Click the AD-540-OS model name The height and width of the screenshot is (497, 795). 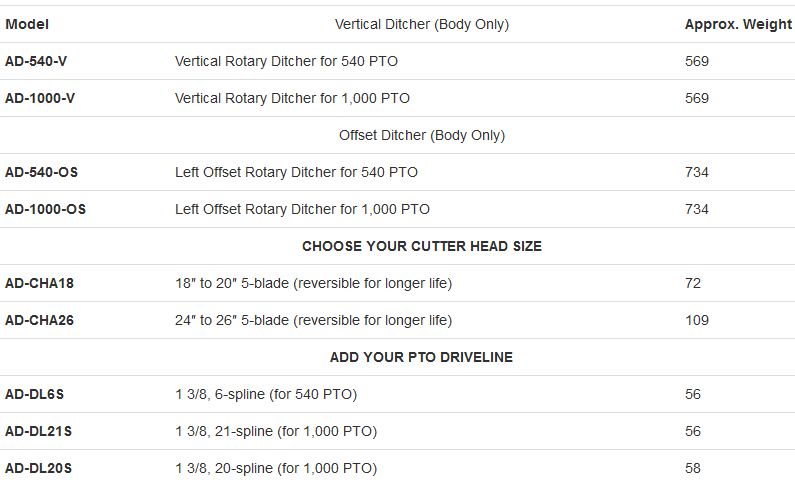click(41, 172)
